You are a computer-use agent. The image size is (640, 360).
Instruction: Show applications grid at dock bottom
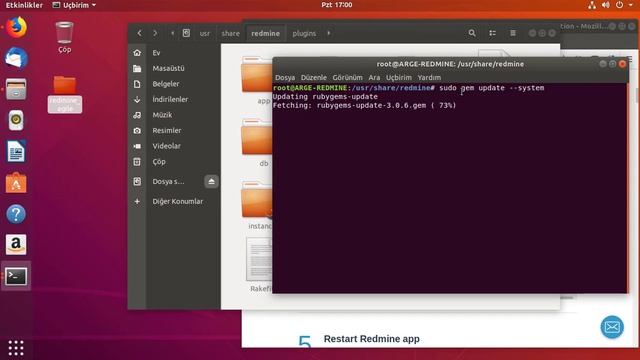point(16,348)
